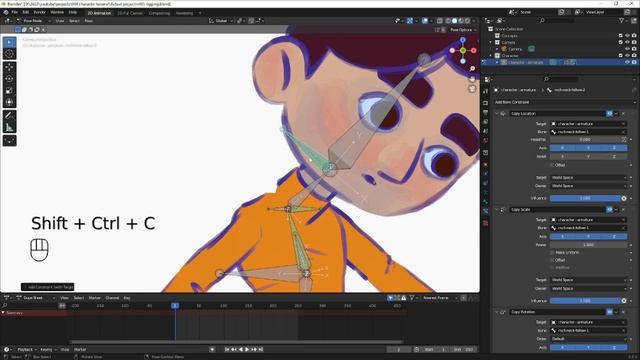Open the Dope Sheet mode dropdown

(36, 298)
